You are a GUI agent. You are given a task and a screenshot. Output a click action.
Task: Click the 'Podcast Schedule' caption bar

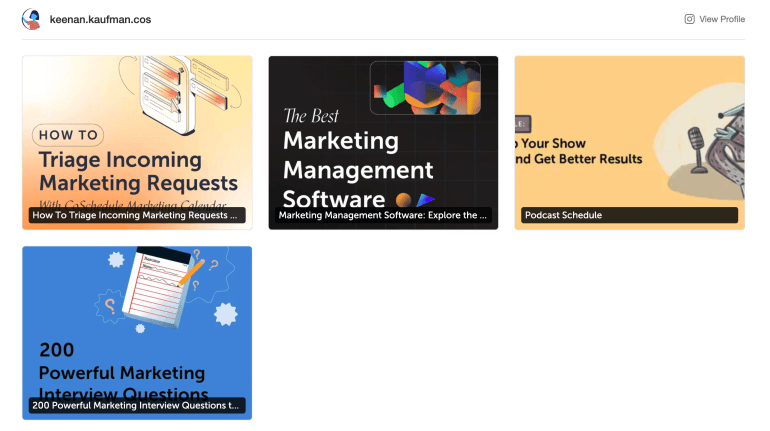(630, 215)
